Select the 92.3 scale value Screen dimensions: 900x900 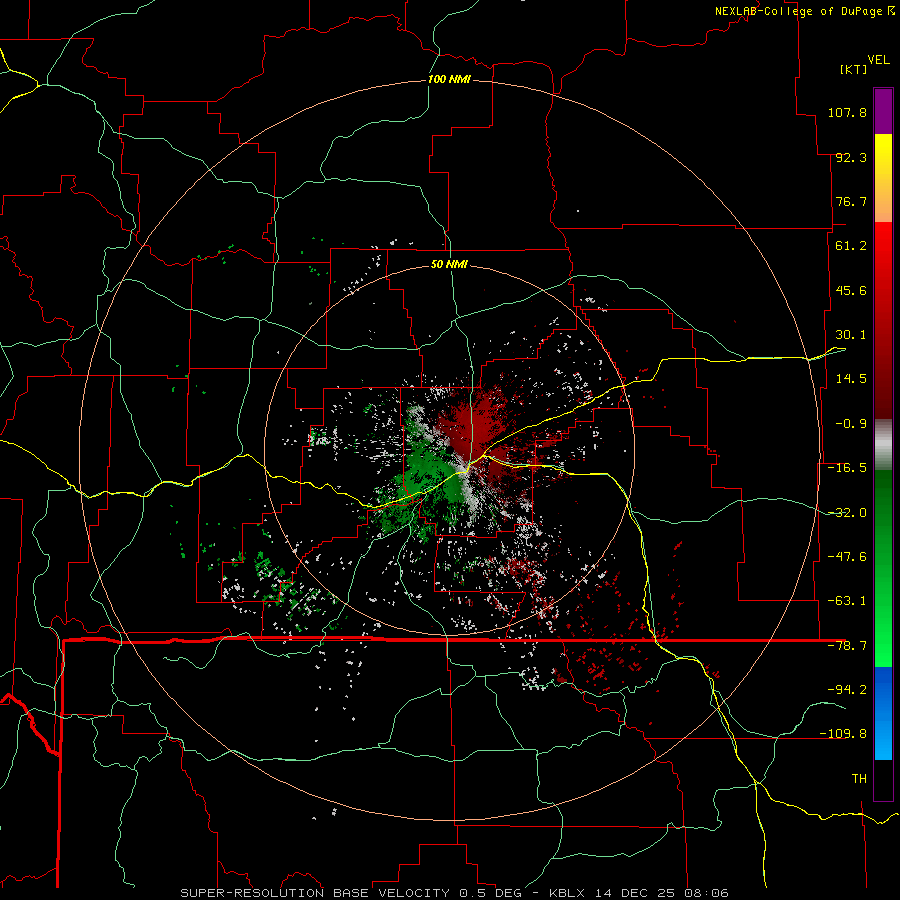click(x=851, y=157)
